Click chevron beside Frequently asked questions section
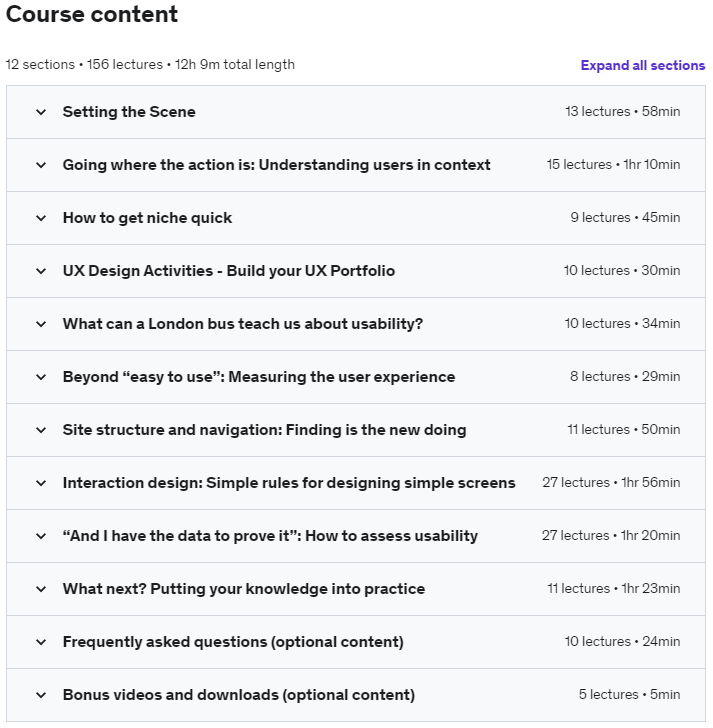The height and width of the screenshot is (728, 713). pyautogui.click(x=41, y=642)
